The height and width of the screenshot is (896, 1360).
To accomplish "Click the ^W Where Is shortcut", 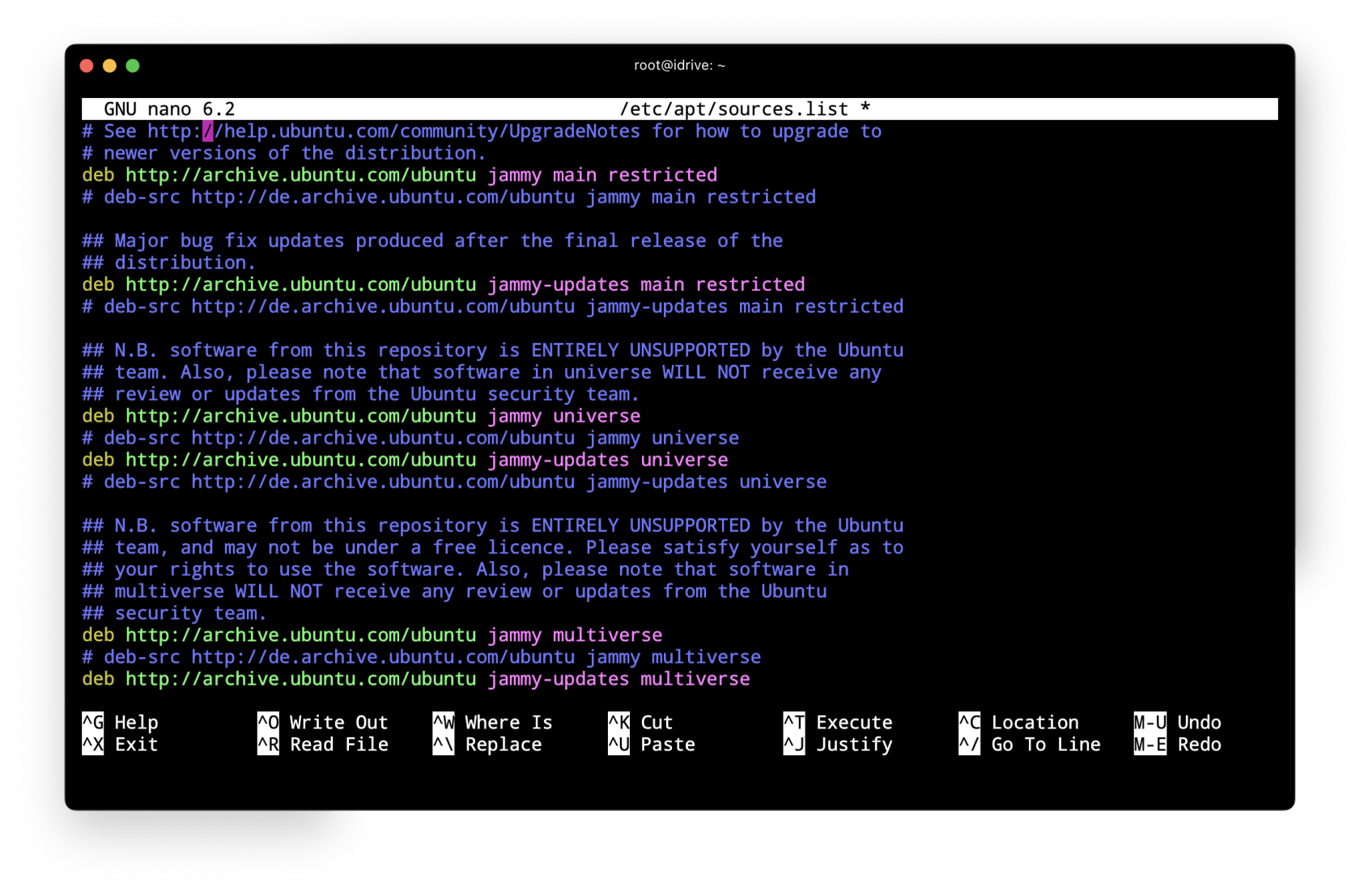I will click(492, 722).
